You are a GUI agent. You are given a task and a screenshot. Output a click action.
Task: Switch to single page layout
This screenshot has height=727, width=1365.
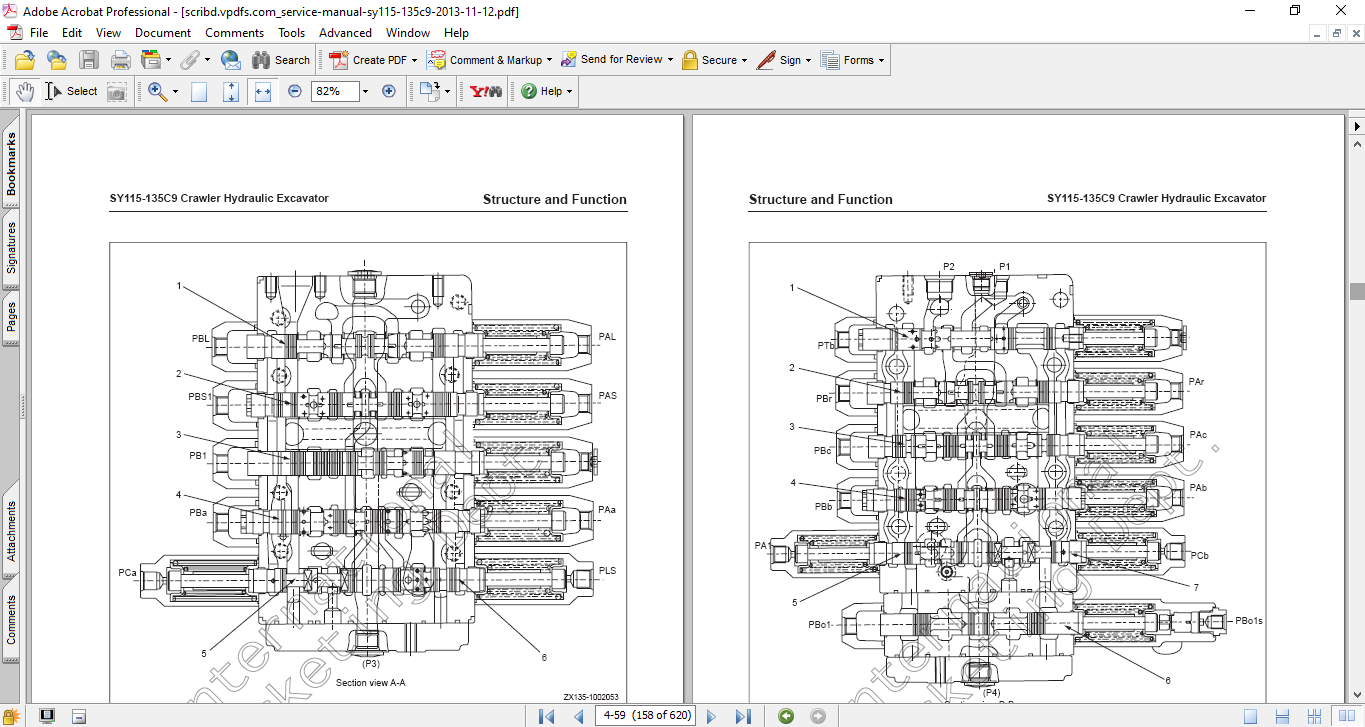[x=1250, y=716]
